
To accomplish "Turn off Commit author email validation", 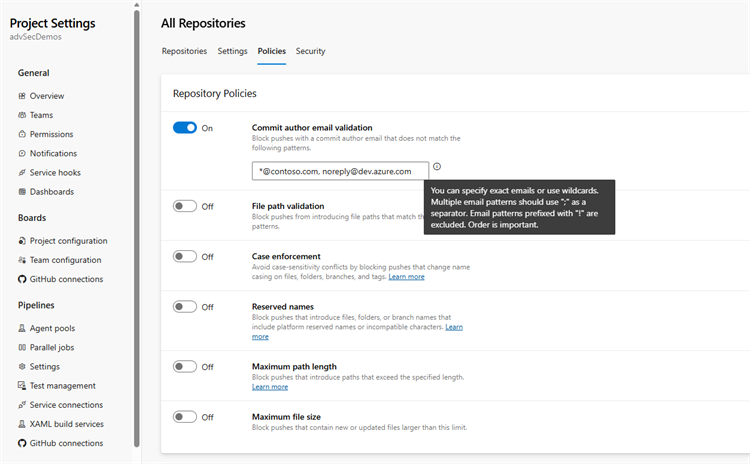I will click(185, 128).
